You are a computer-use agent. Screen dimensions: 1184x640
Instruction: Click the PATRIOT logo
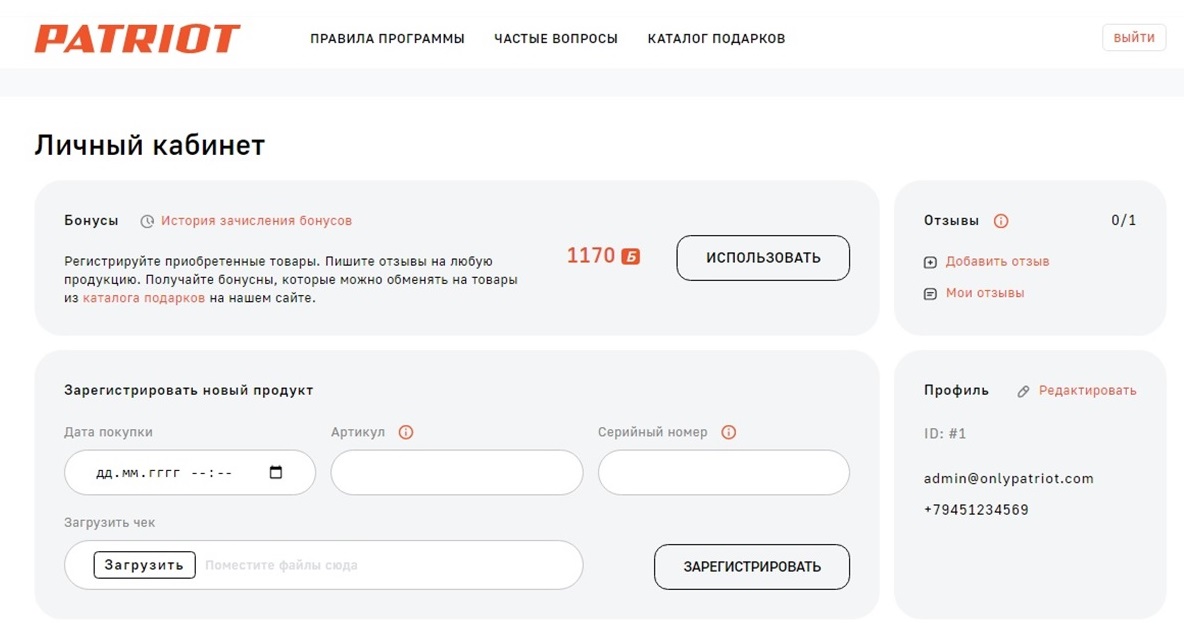coord(137,39)
